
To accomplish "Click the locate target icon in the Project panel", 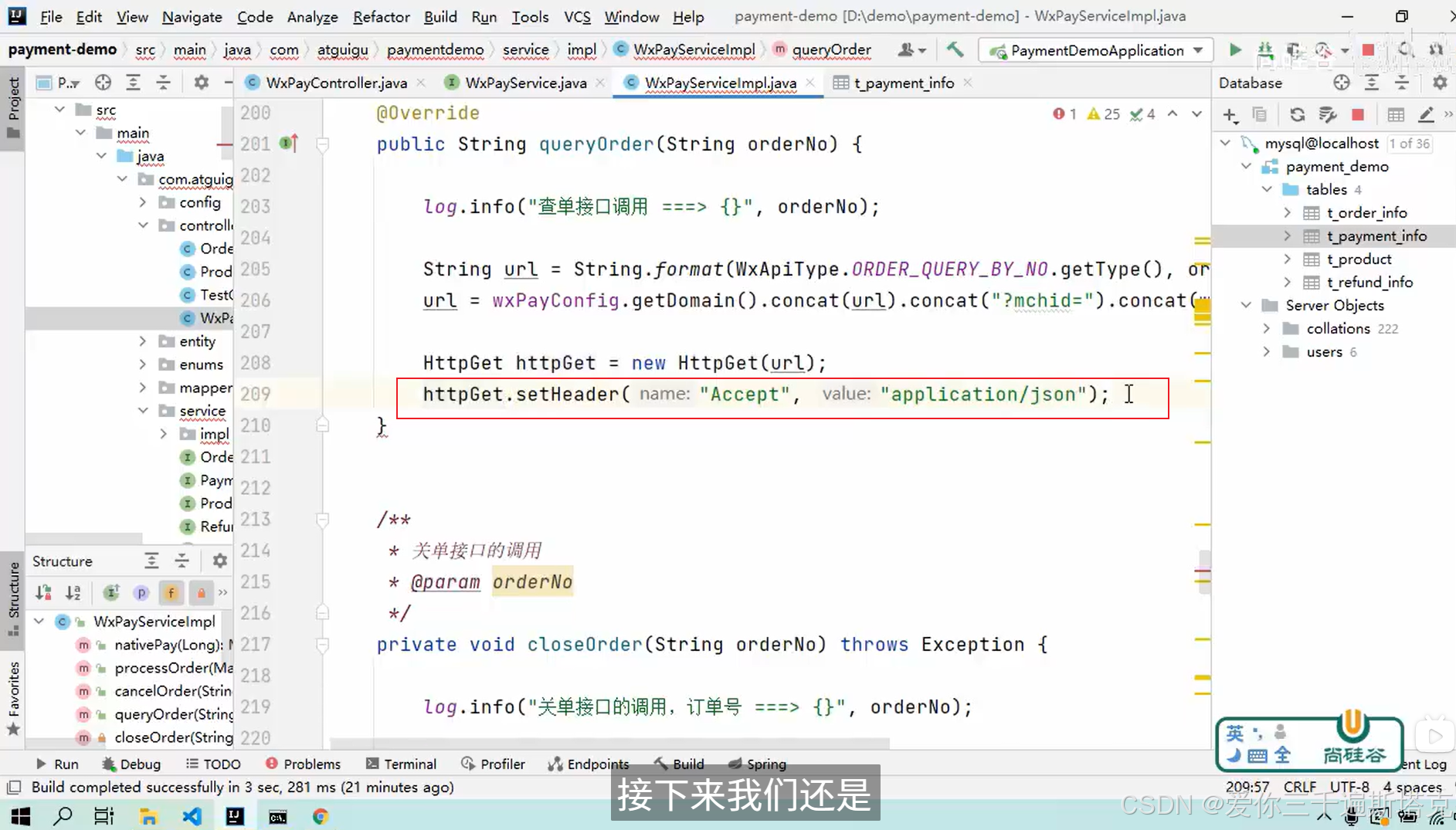I will point(103,83).
